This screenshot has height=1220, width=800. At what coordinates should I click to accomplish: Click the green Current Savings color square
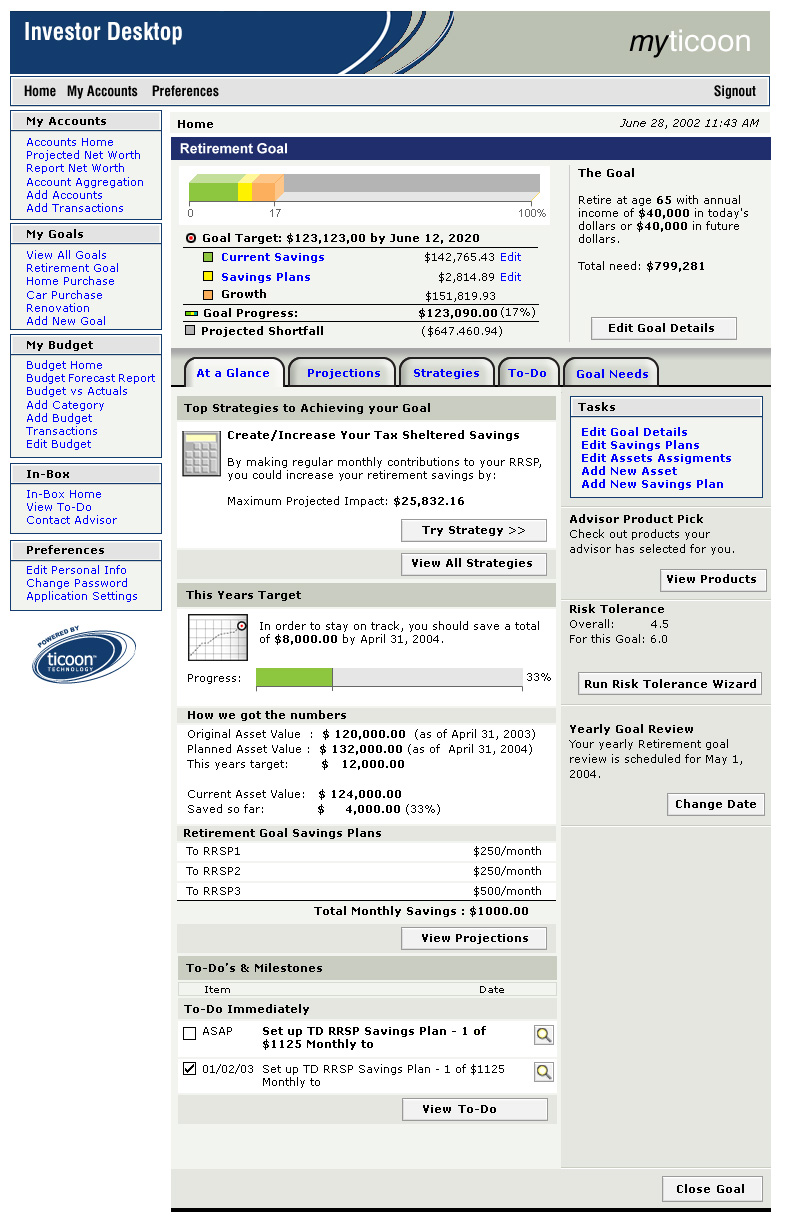point(208,258)
